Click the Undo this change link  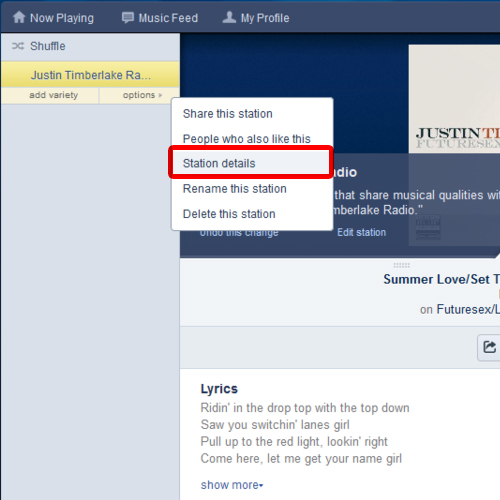tap(239, 233)
